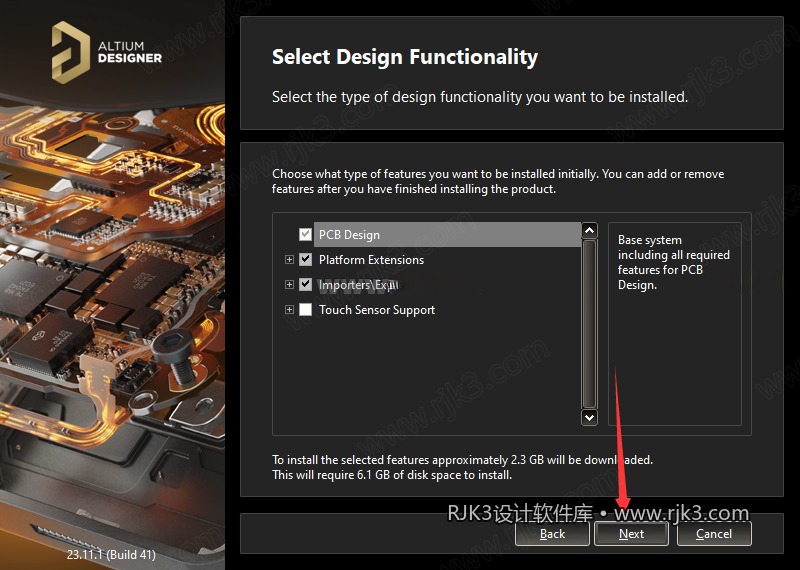800x570 pixels.
Task: Go Back to the previous step
Action: tap(552, 534)
